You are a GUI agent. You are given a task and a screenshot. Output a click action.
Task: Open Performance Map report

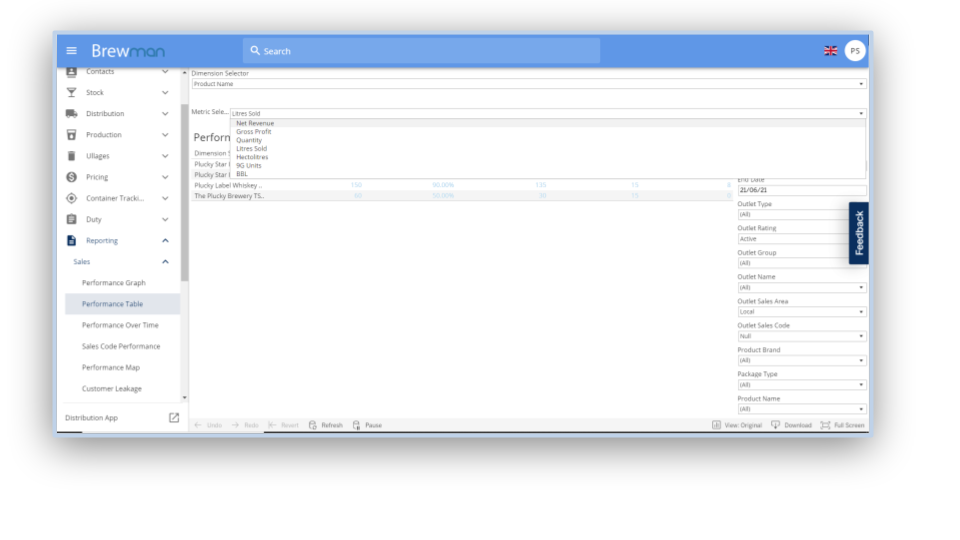tap(111, 367)
